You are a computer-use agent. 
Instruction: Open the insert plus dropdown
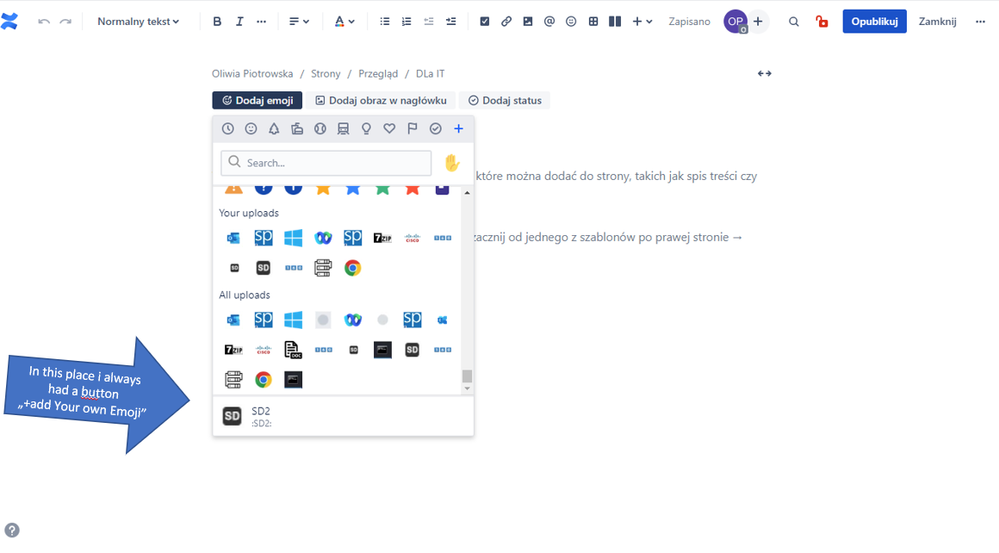pos(642,22)
